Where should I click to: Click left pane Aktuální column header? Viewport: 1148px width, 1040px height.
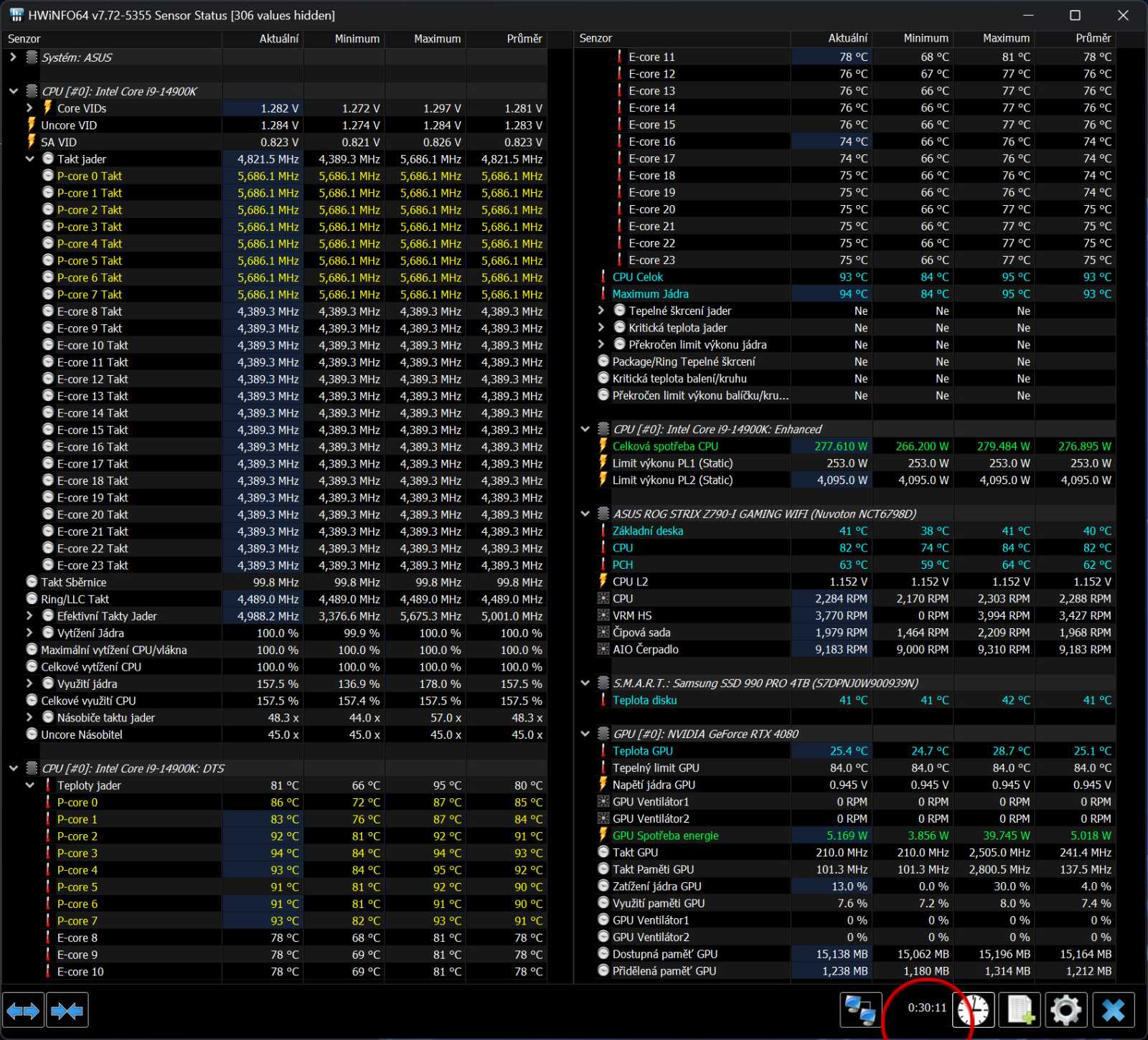pyautogui.click(x=263, y=39)
